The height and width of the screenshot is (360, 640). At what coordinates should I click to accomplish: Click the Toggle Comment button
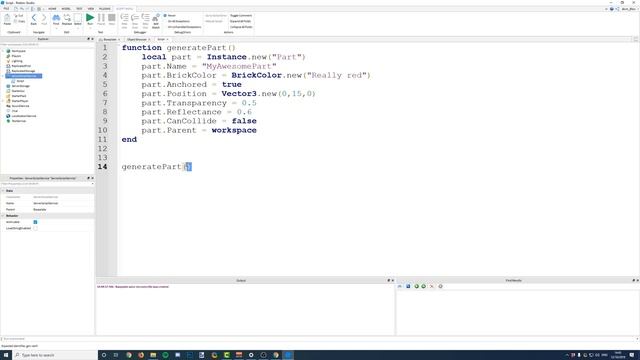[x=241, y=16]
